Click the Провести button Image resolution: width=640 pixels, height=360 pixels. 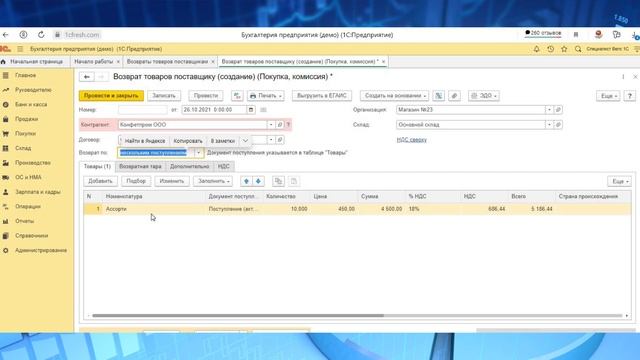click(x=206, y=96)
